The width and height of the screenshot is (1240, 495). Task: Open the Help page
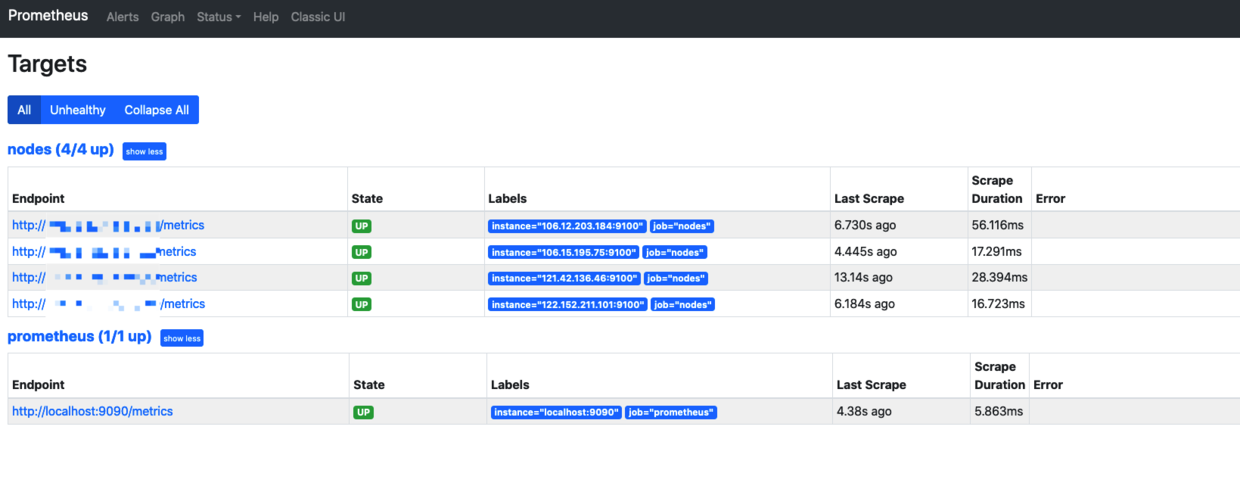click(x=266, y=17)
